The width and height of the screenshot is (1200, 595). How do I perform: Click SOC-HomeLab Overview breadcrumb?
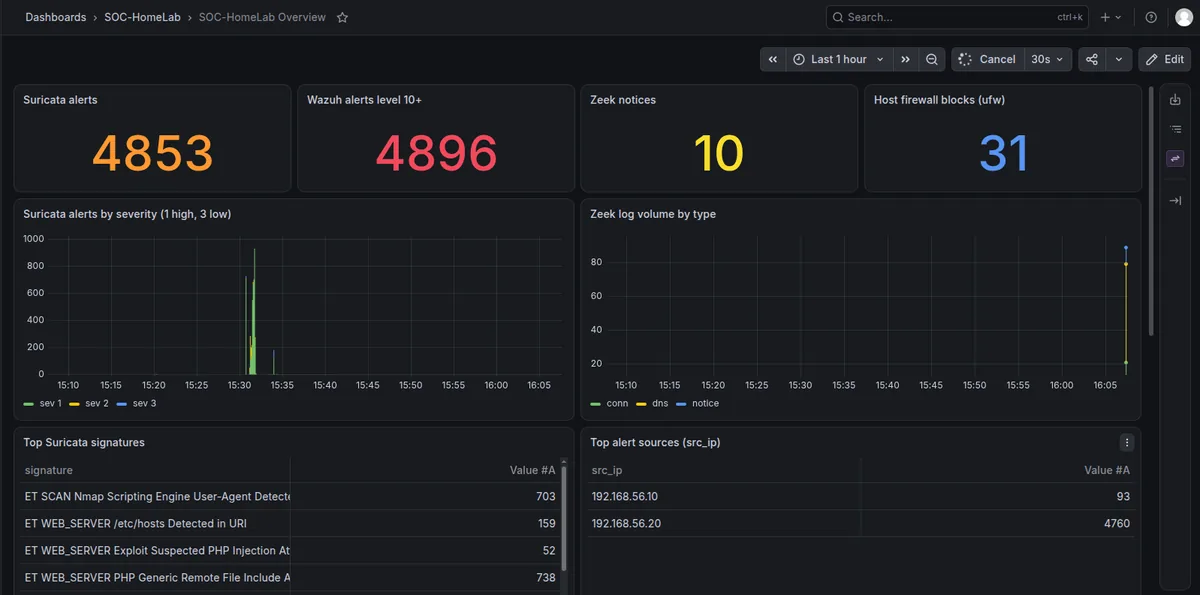tap(262, 17)
